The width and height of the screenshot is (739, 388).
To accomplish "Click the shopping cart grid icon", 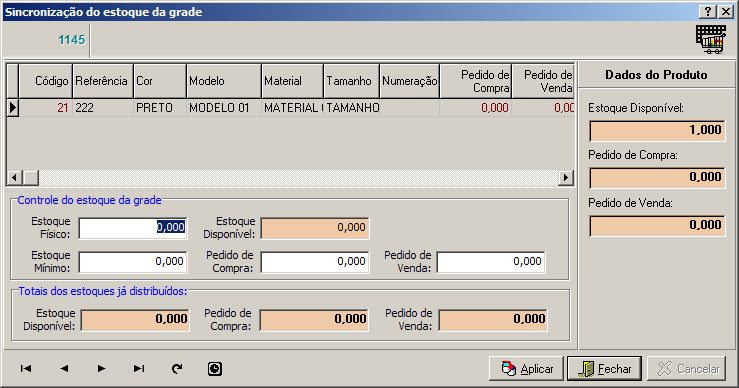I will point(711,40).
